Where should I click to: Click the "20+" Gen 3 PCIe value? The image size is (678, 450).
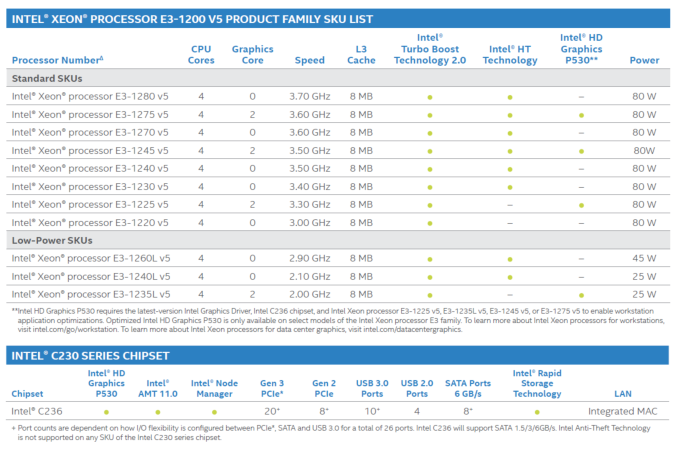pos(272,411)
